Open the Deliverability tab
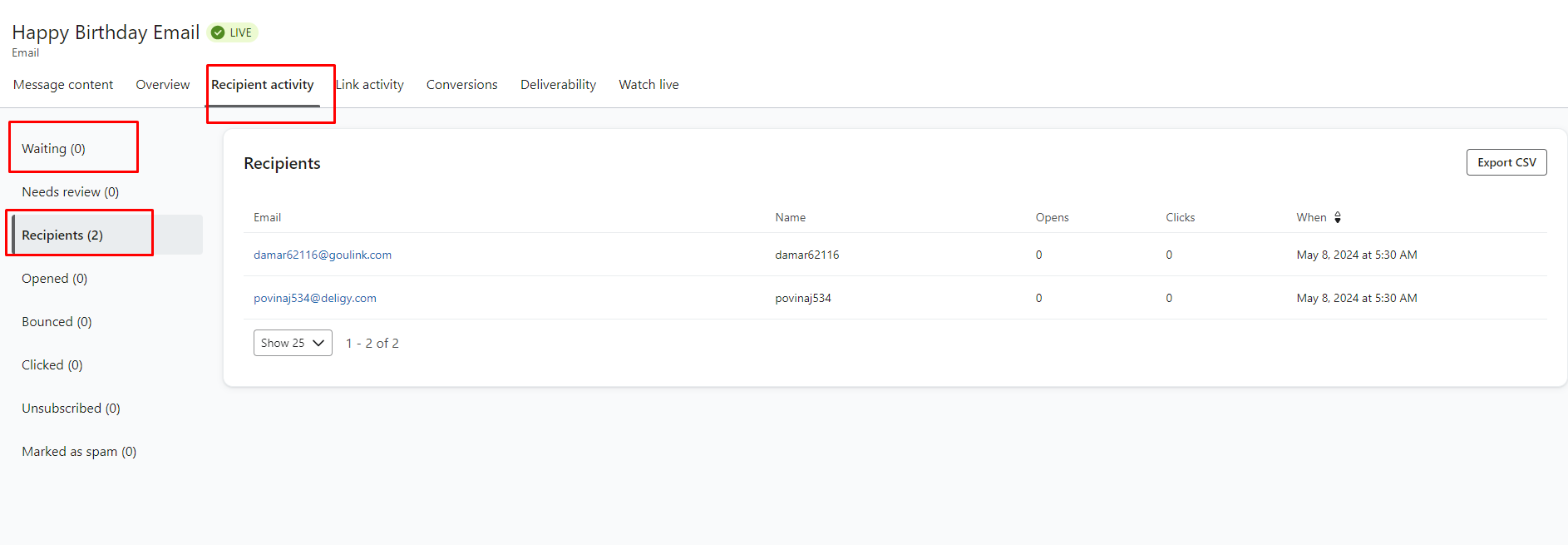1568x545 pixels. point(558,85)
